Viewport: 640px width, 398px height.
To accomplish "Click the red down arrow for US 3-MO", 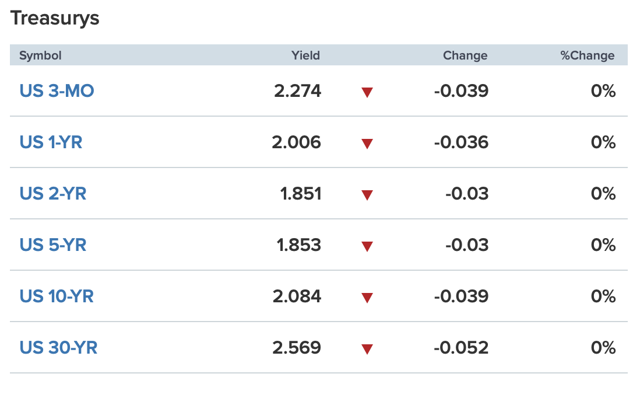I will click(x=367, y=92).
